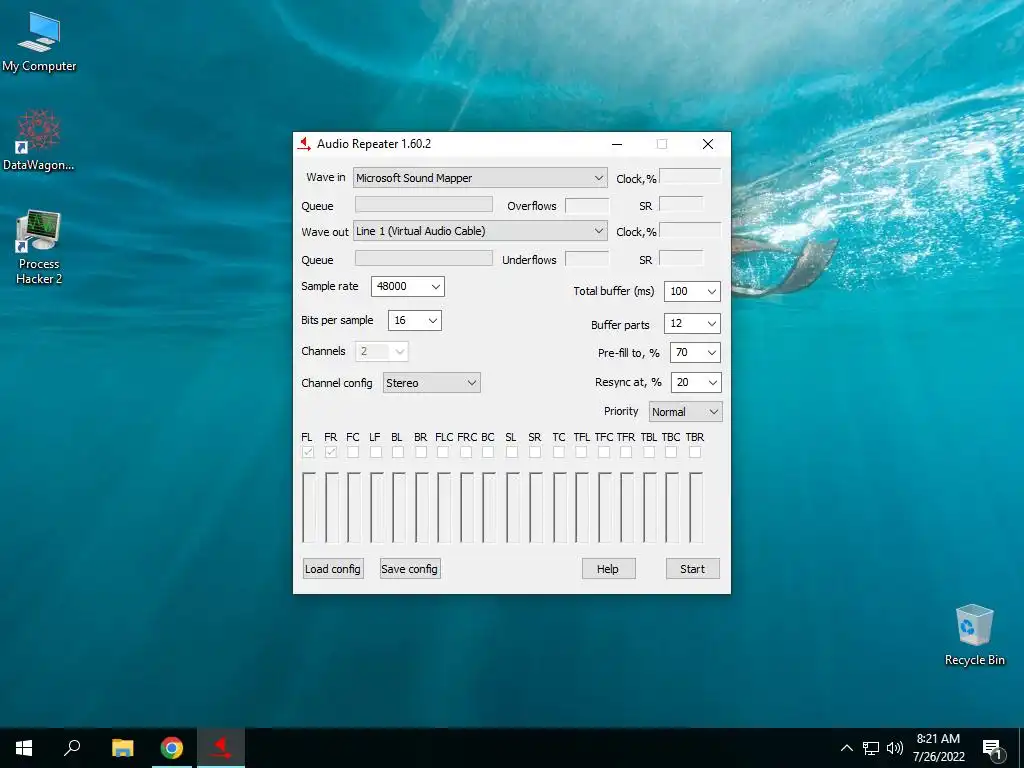
Task: Open the Wave out device dropdown
Action: tap(480, 231)
